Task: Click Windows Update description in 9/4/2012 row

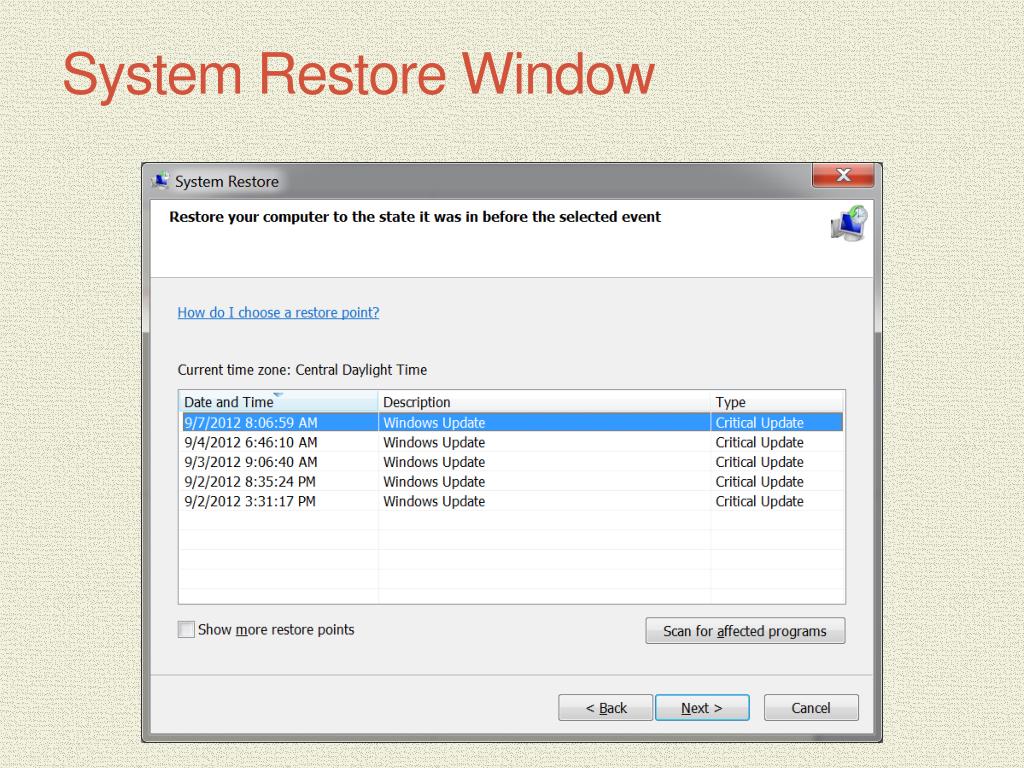Action: tap(434, 442)
